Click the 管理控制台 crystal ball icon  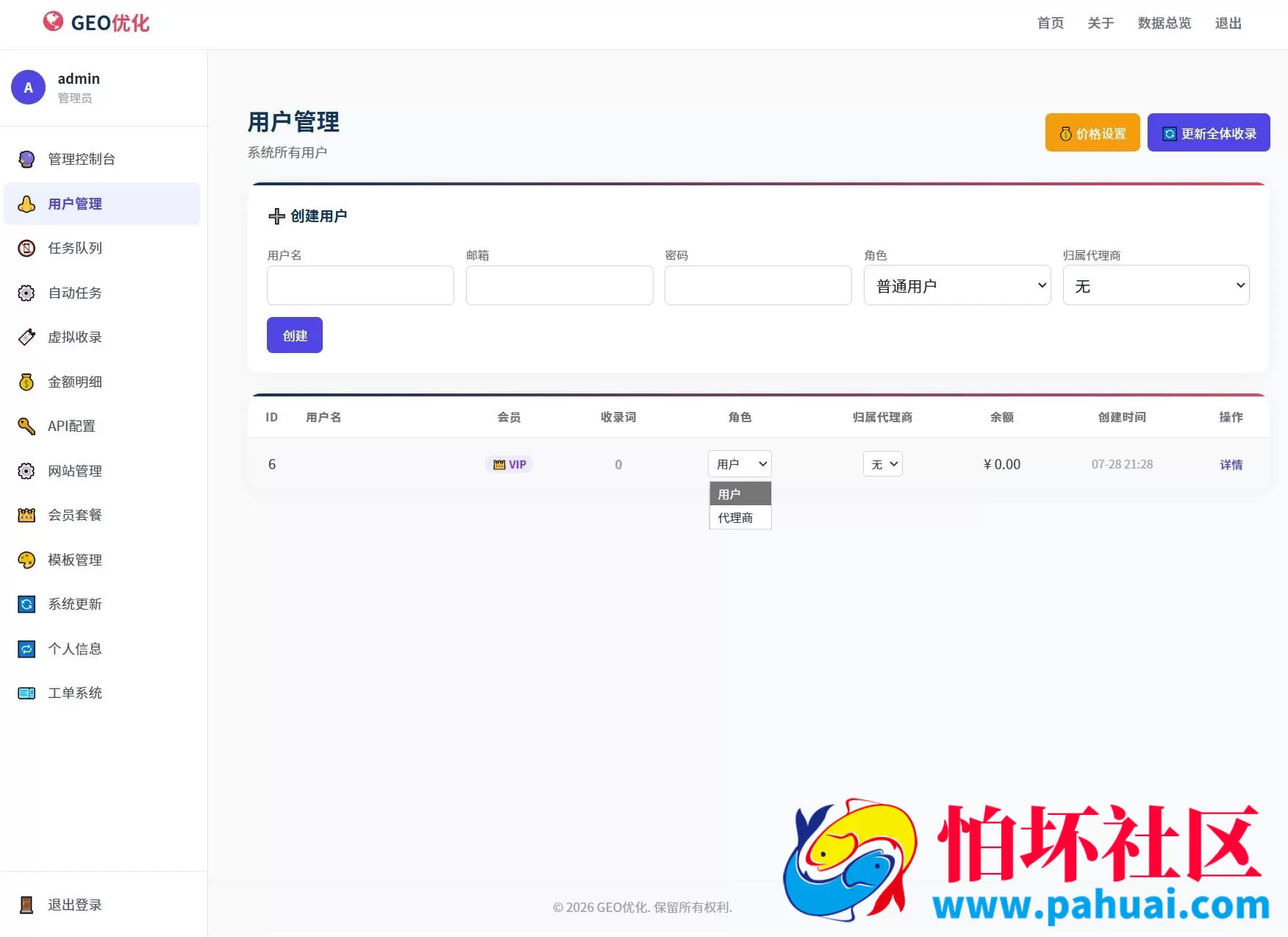[x=26, y=159]
